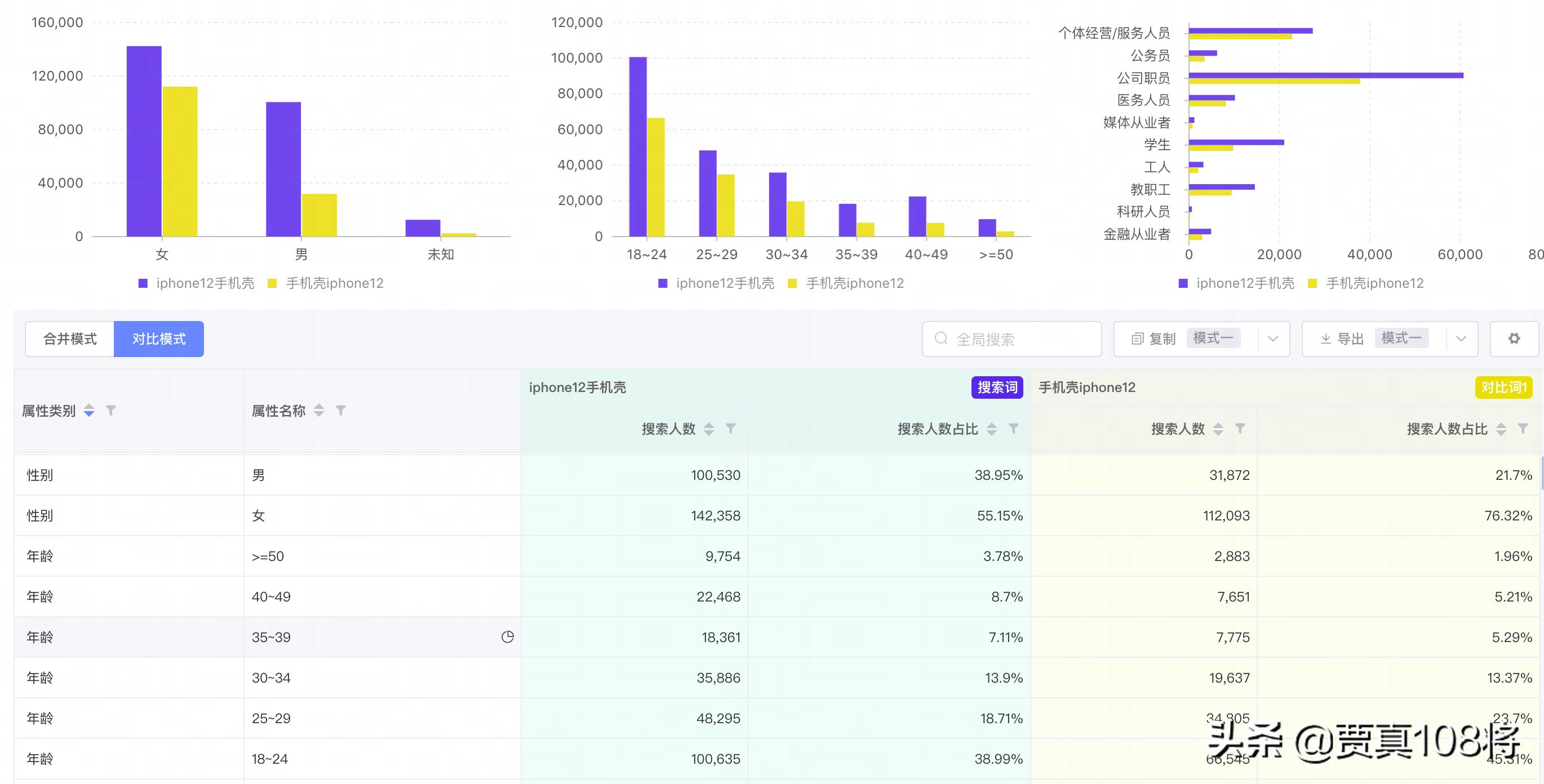
Task: Click the sort control beside 搜索人数
Action: 709,429
